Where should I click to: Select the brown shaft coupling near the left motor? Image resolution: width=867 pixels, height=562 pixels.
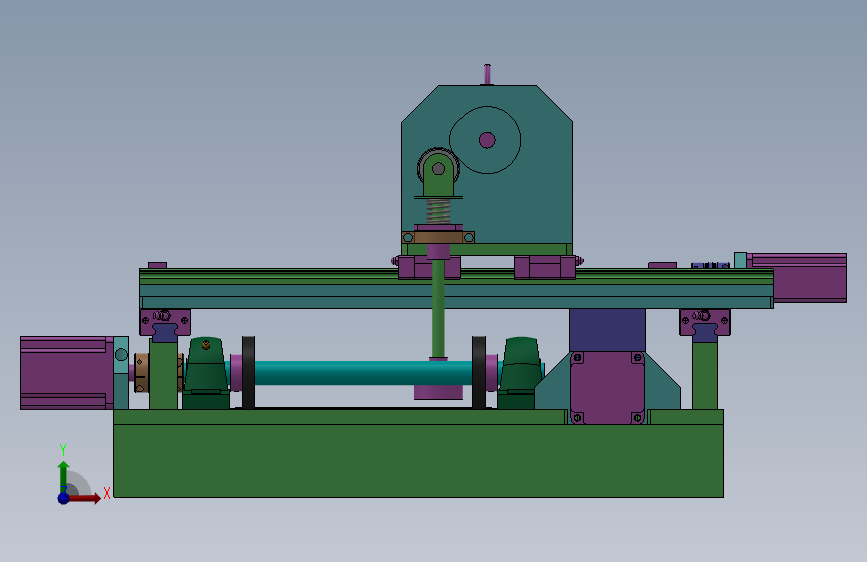tap(142, 373)
